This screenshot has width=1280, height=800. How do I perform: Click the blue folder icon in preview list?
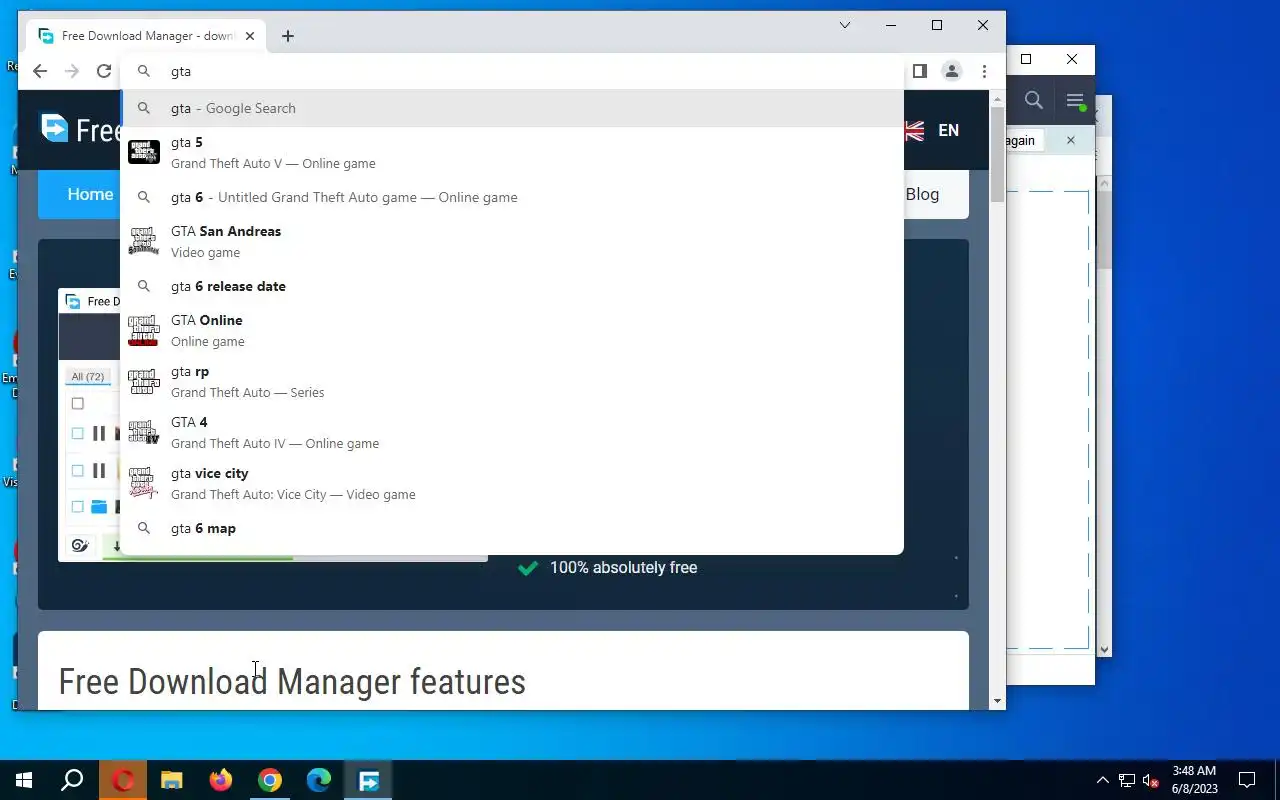pos(99,507)
